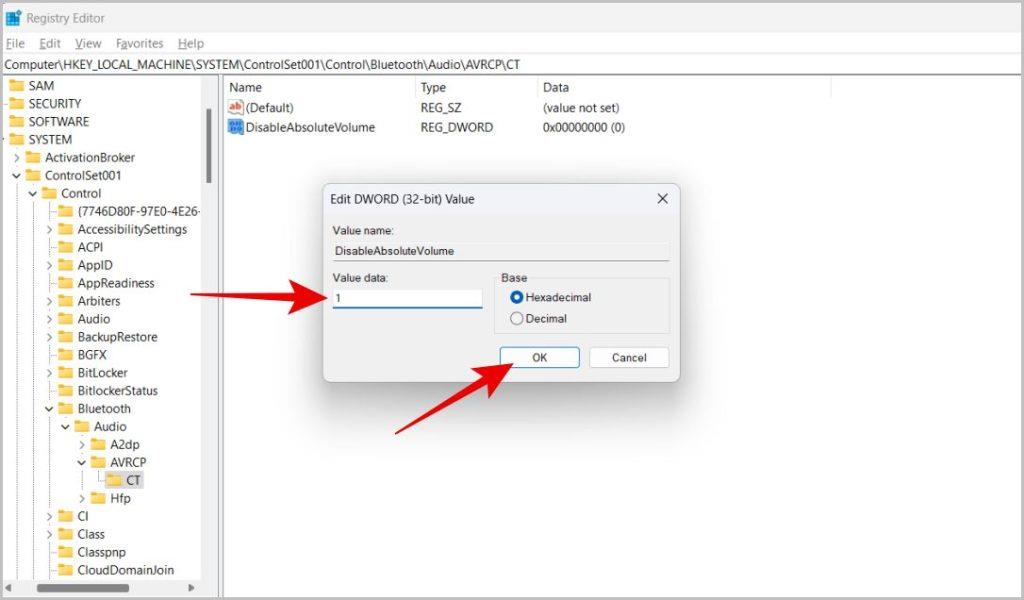
Task: Click the Hfp folder icon
Action: click(99, 498)
